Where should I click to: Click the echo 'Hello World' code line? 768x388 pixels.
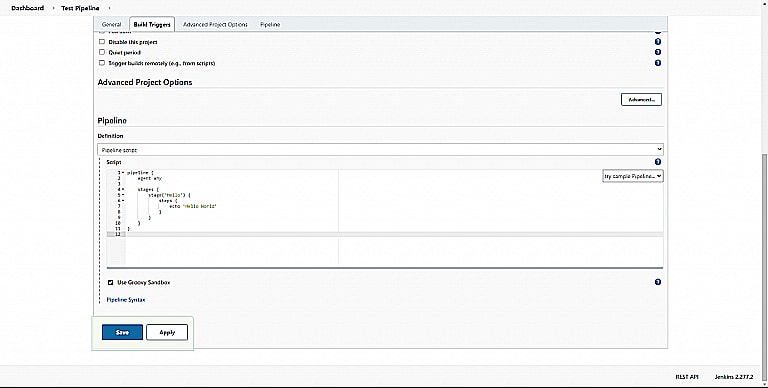click(192, 206)
